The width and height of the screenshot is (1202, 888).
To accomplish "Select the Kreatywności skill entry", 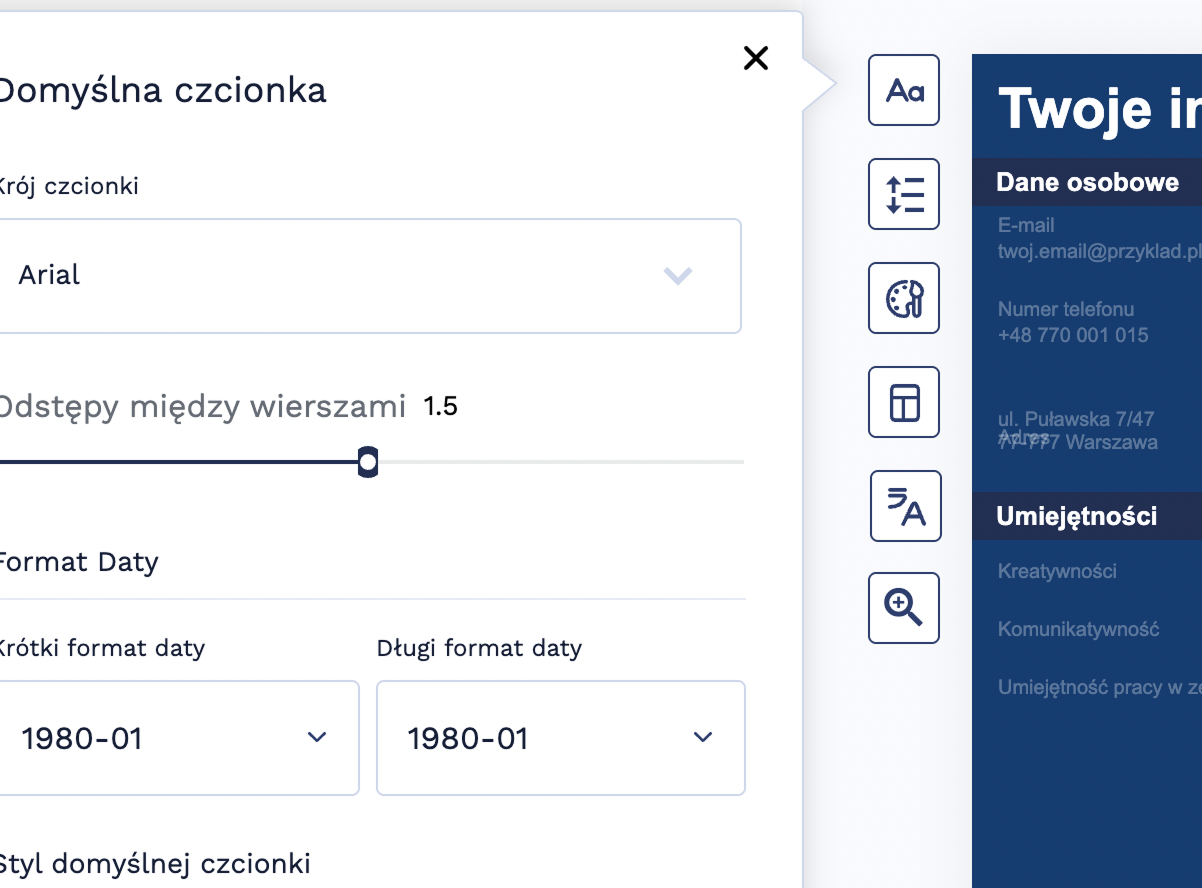I will click(1057, 572).
